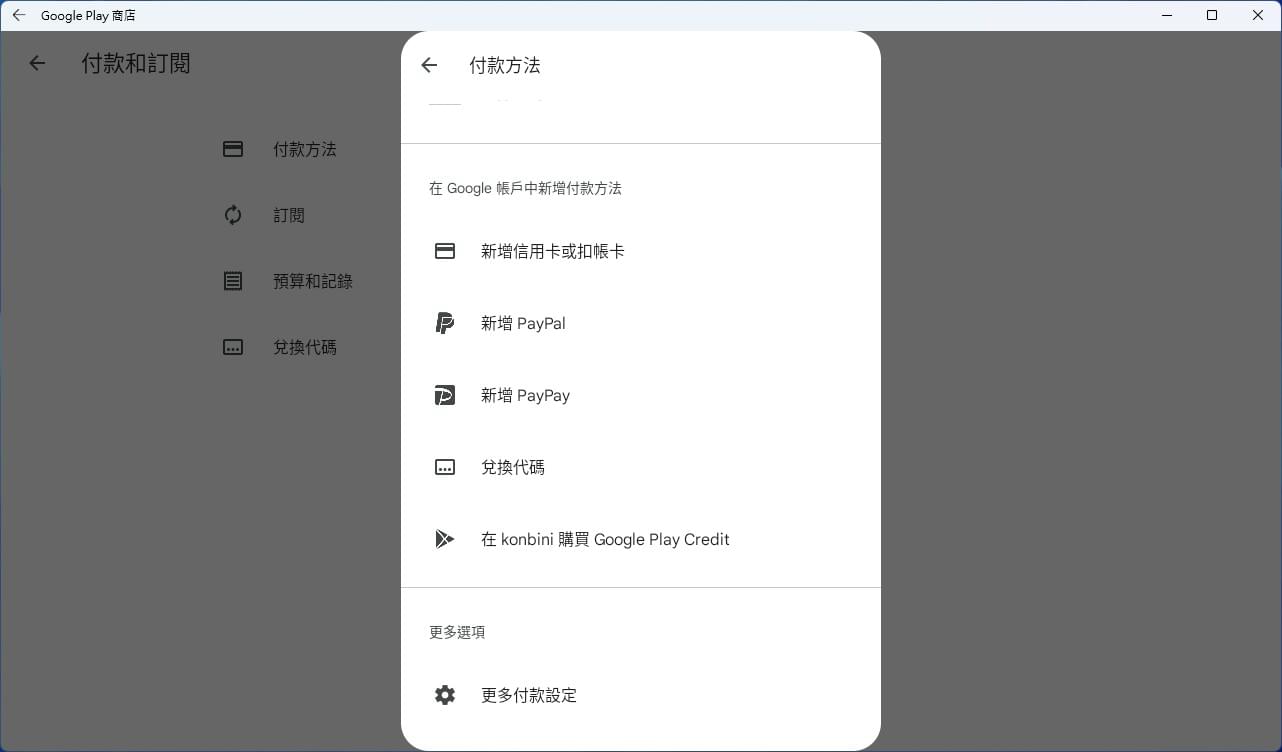Open 兌換代碼 in background menu
The image size is (1282, 752).
click(x=305, y=347)
